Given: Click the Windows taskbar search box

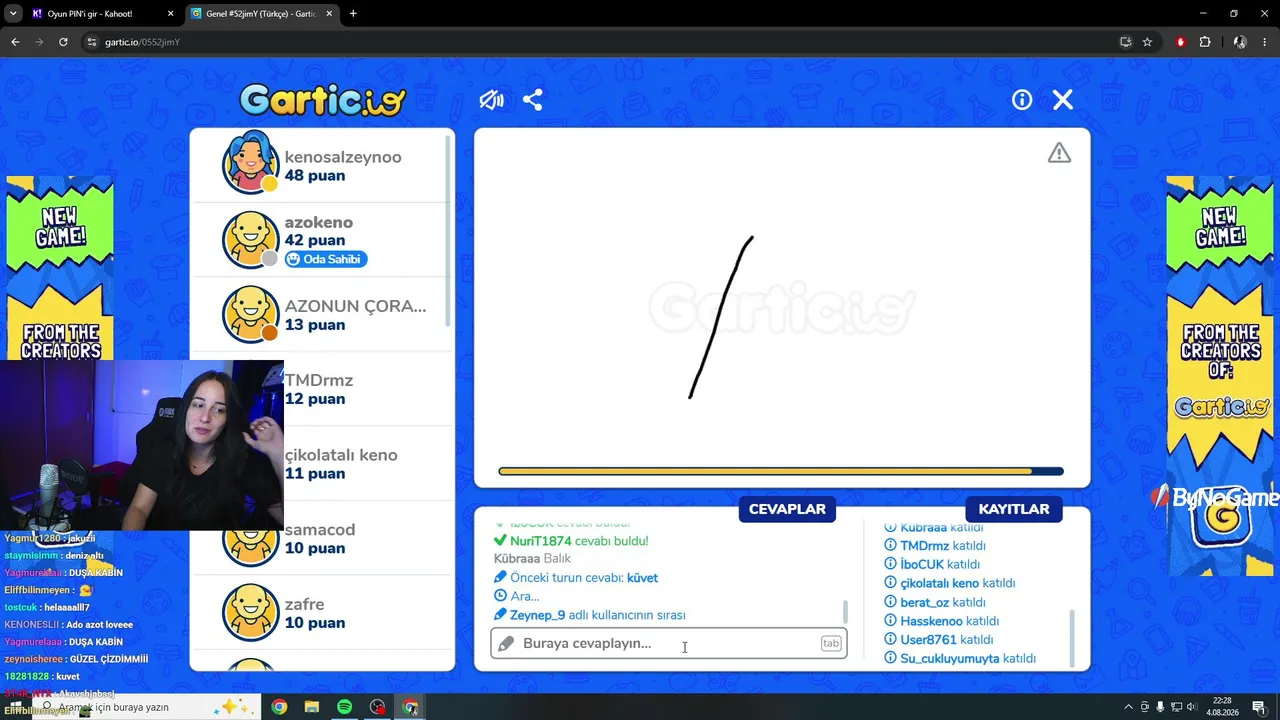Looking at the screenshot, I should click(x=145, y=707).
